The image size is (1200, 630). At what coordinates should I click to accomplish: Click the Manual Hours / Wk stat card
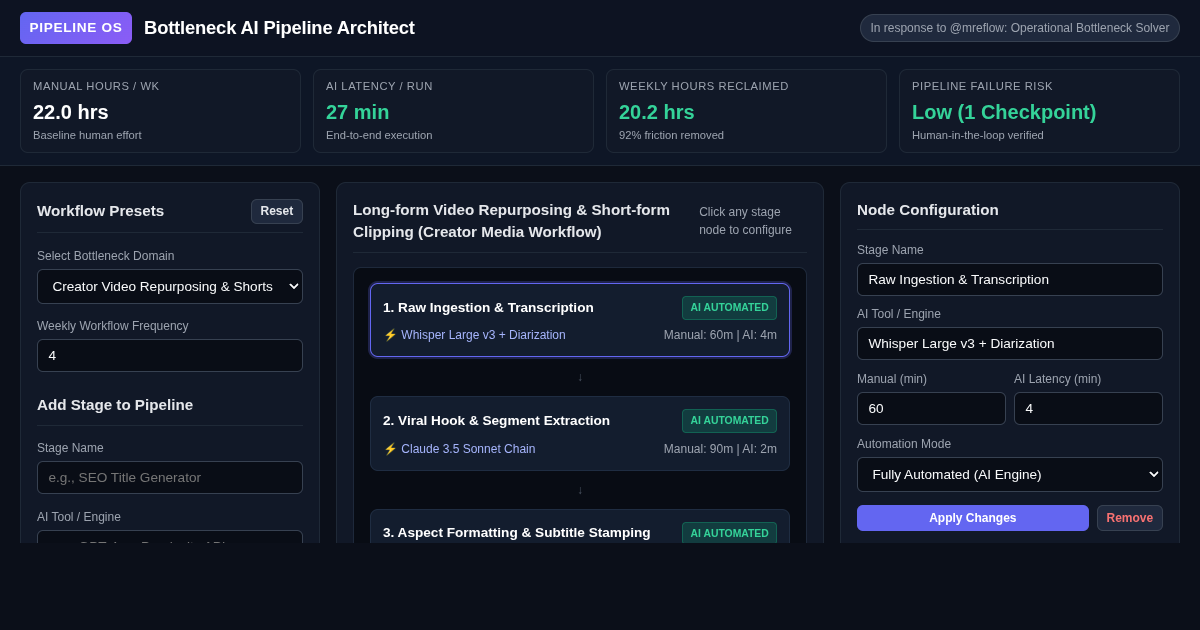point(160,111)
